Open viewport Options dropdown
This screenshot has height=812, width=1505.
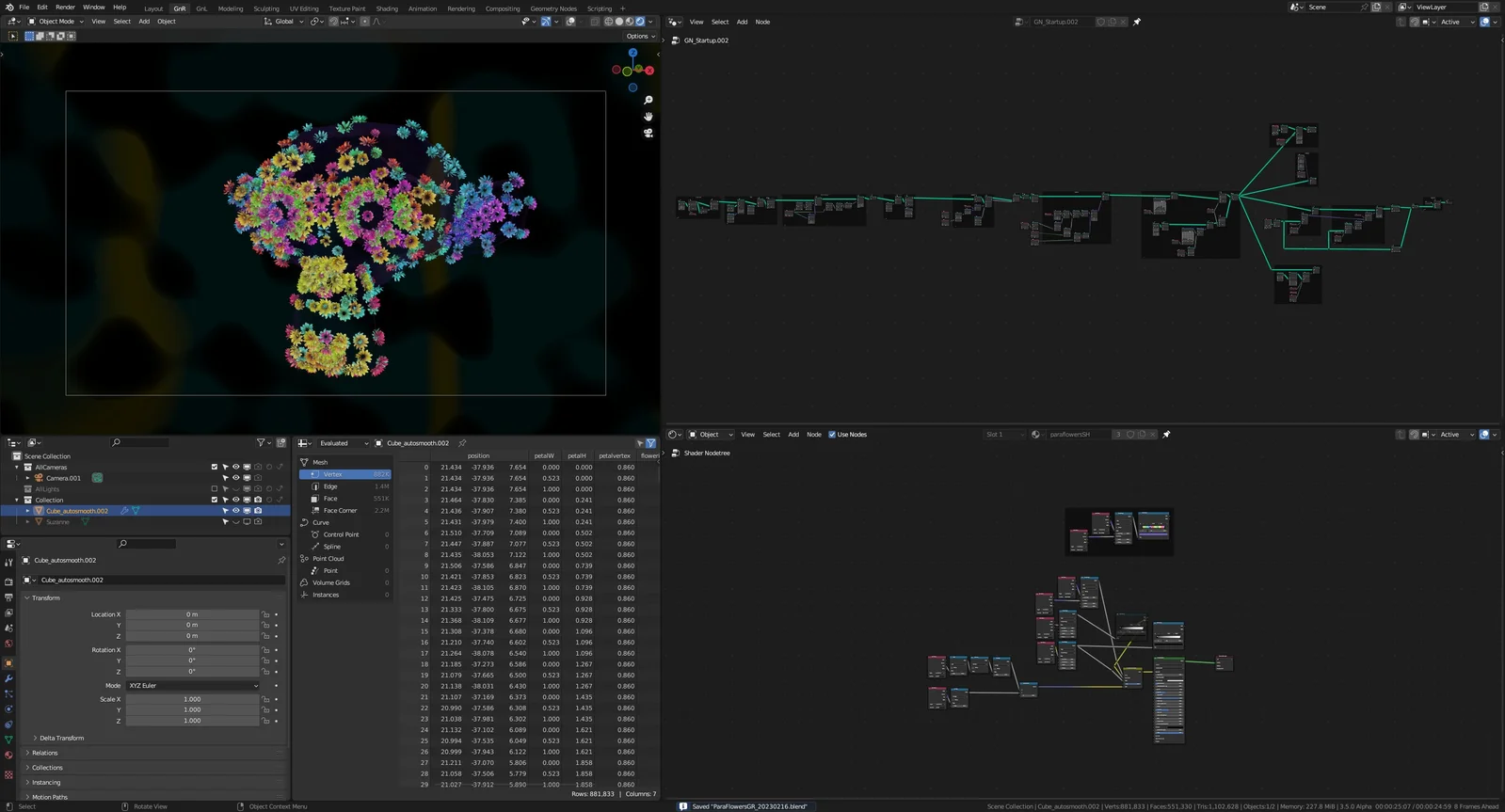click(x=641, y=37)
